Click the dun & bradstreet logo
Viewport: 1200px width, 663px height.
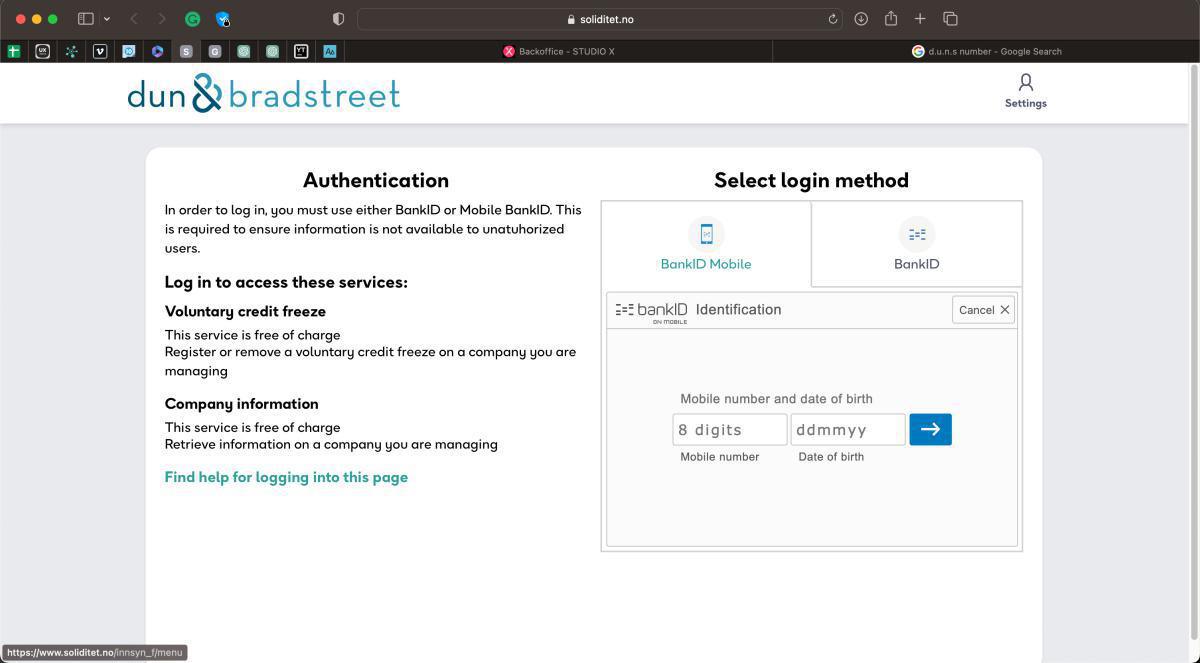[264, 94]
